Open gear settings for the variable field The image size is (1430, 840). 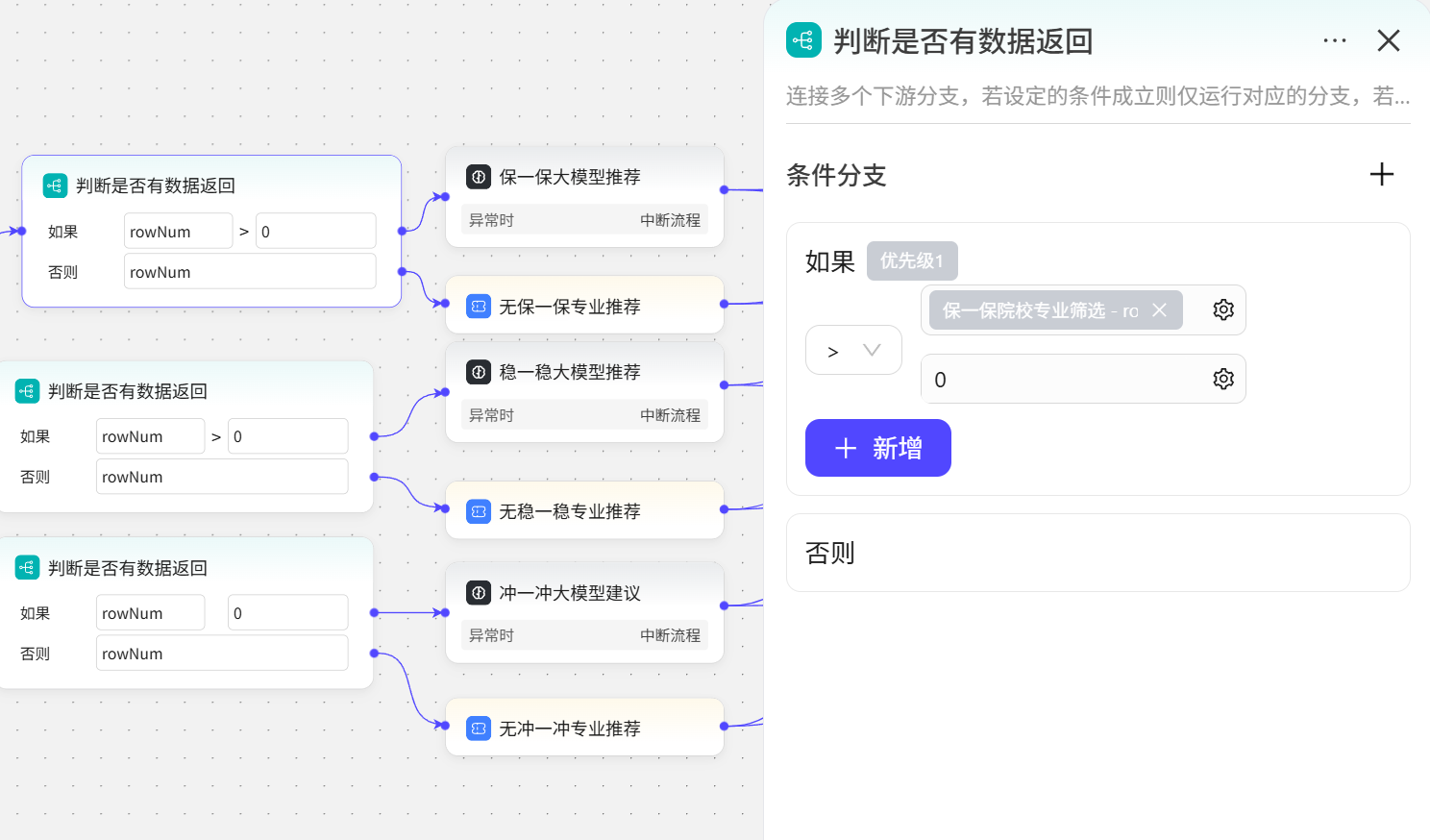1222,309
